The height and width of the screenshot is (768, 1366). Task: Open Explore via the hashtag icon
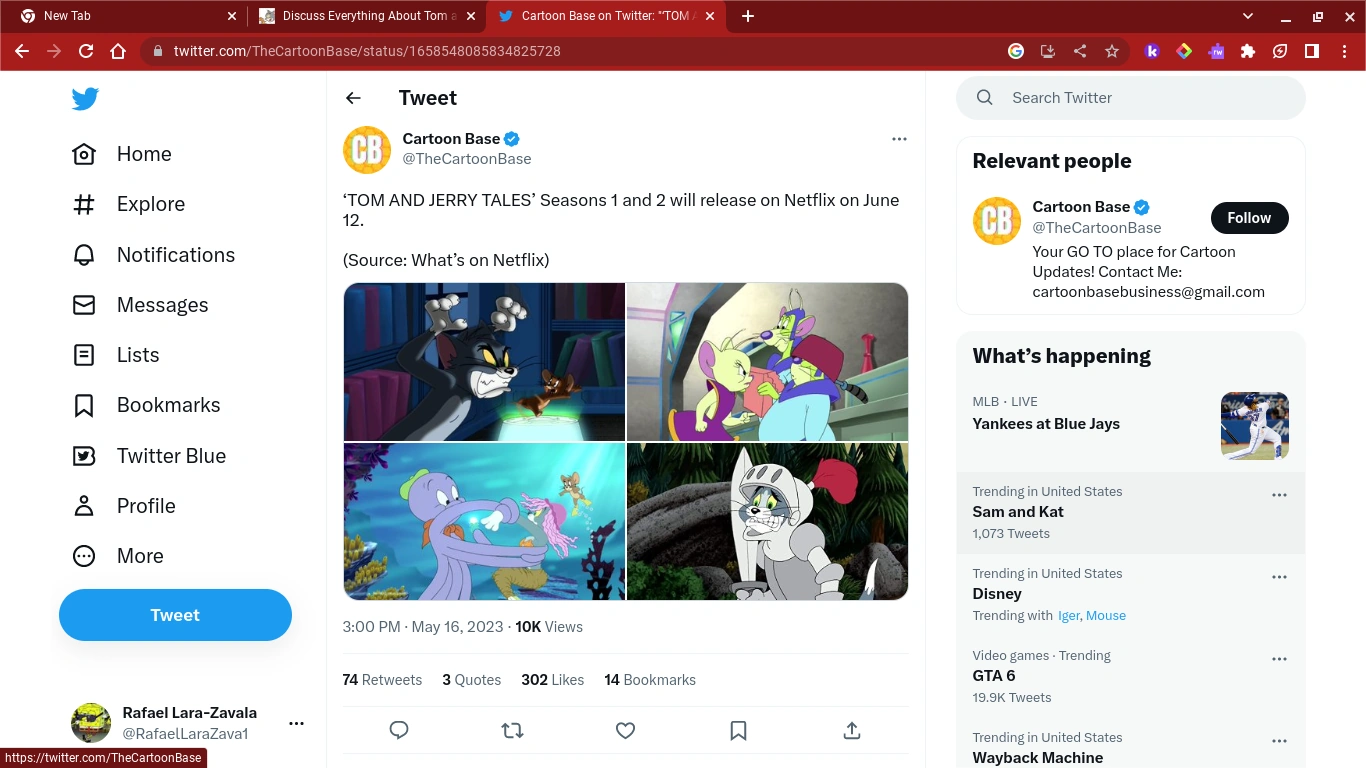click(x=84, y=204)
